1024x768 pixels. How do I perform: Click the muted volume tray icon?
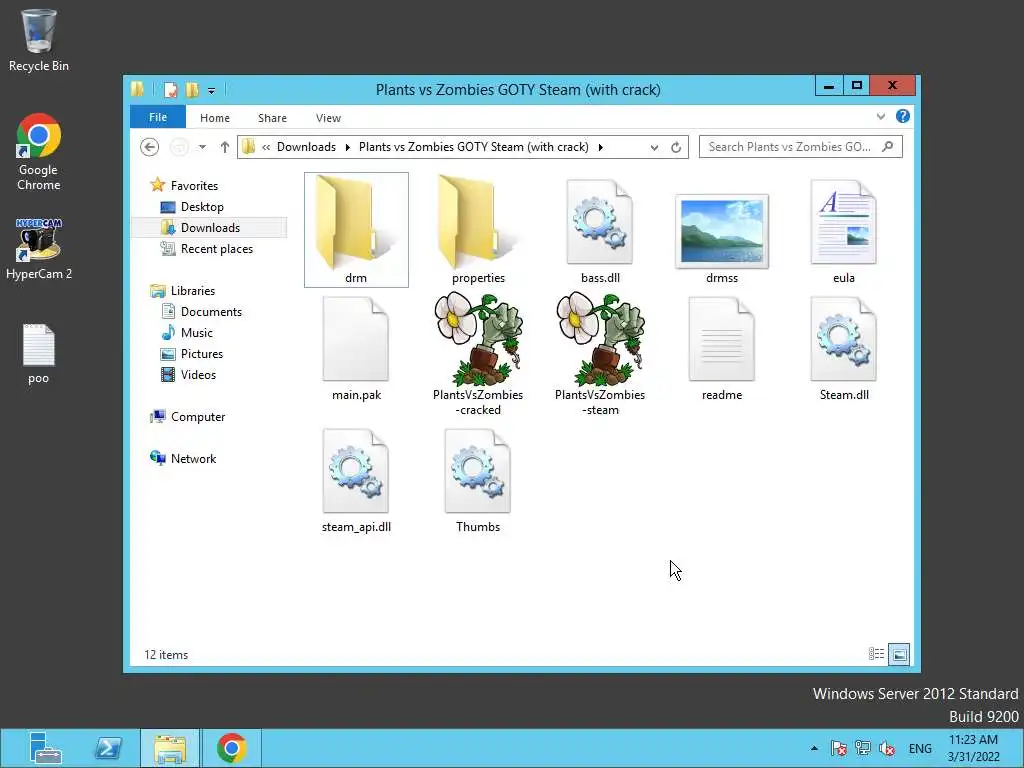point(888,748)
